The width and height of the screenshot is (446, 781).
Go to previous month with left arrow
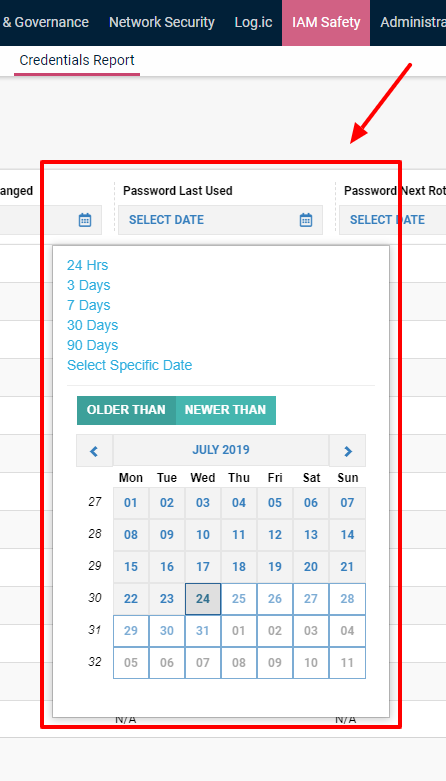[x=94, y=451]
